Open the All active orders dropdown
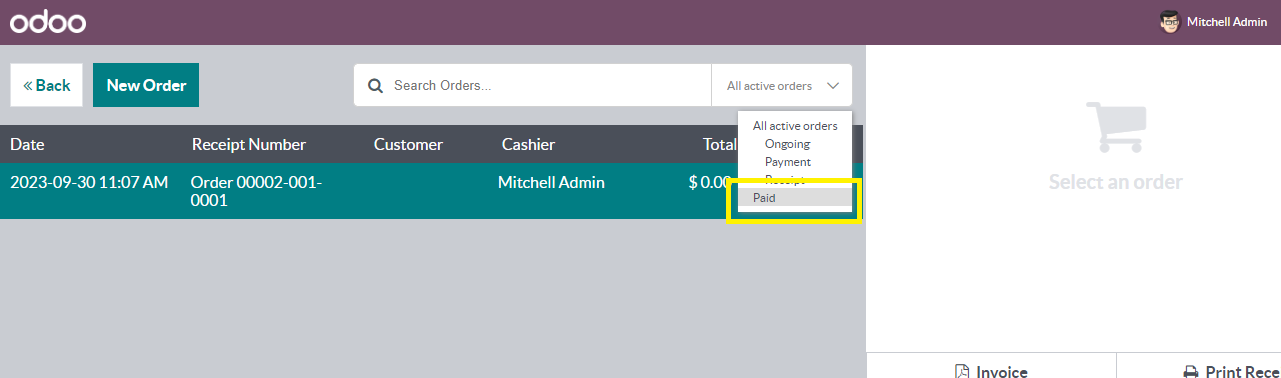This screenshot has width=1281, height=378. tap(782, 86)
